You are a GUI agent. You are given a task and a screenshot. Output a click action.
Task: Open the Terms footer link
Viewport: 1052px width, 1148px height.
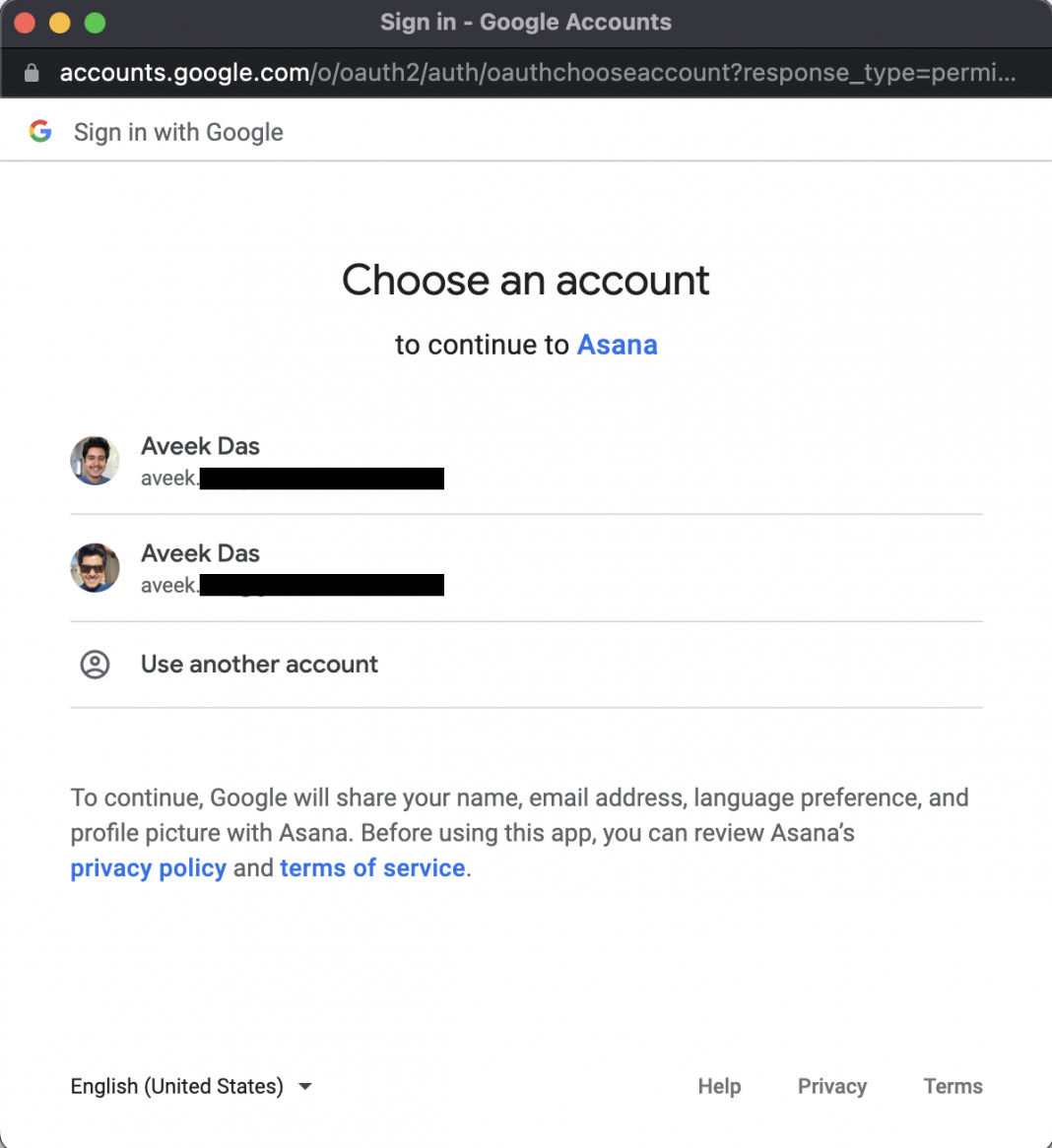[x=953, y=1086]
